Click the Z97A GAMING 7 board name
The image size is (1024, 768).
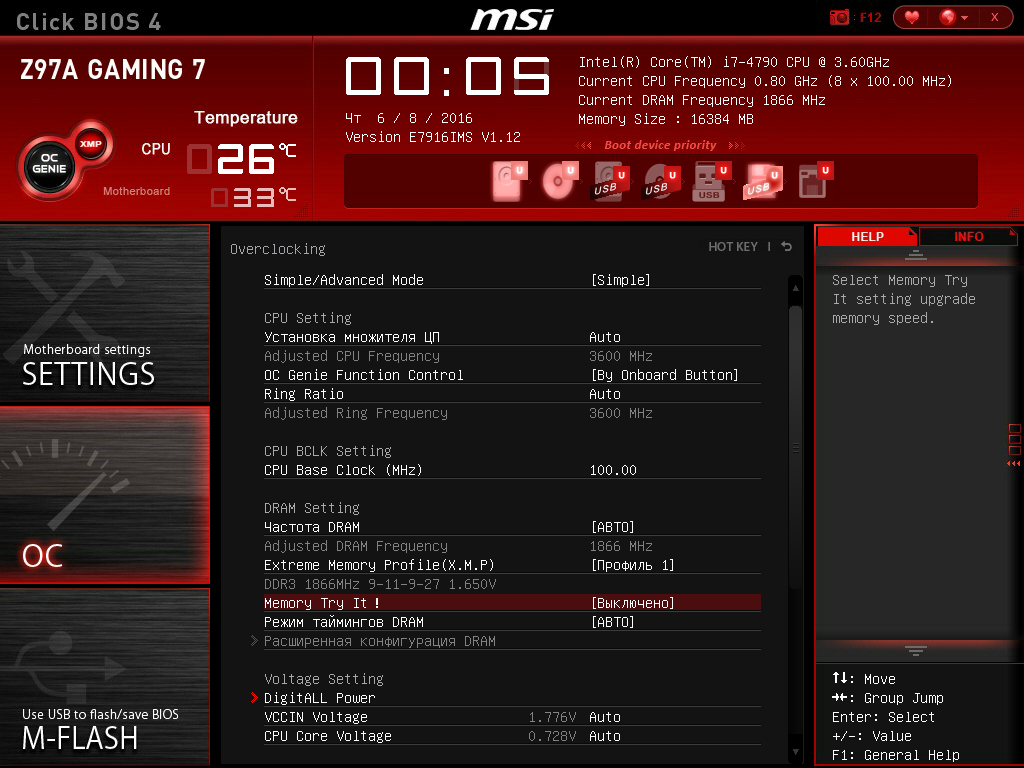[x=112, y=69]
